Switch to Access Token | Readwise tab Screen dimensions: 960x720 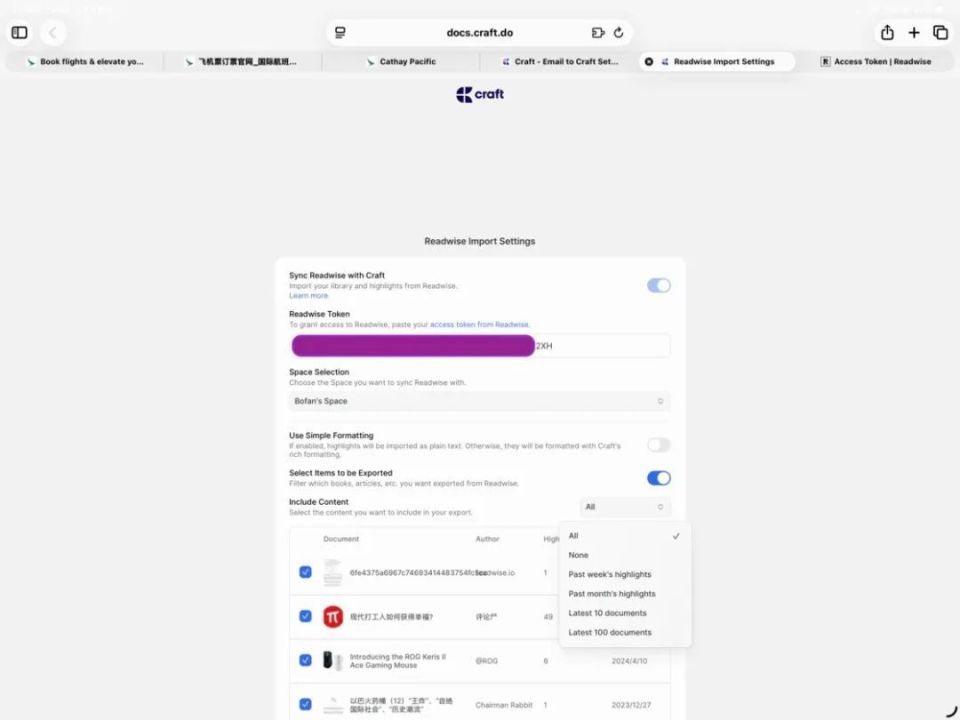pos(876,61)
